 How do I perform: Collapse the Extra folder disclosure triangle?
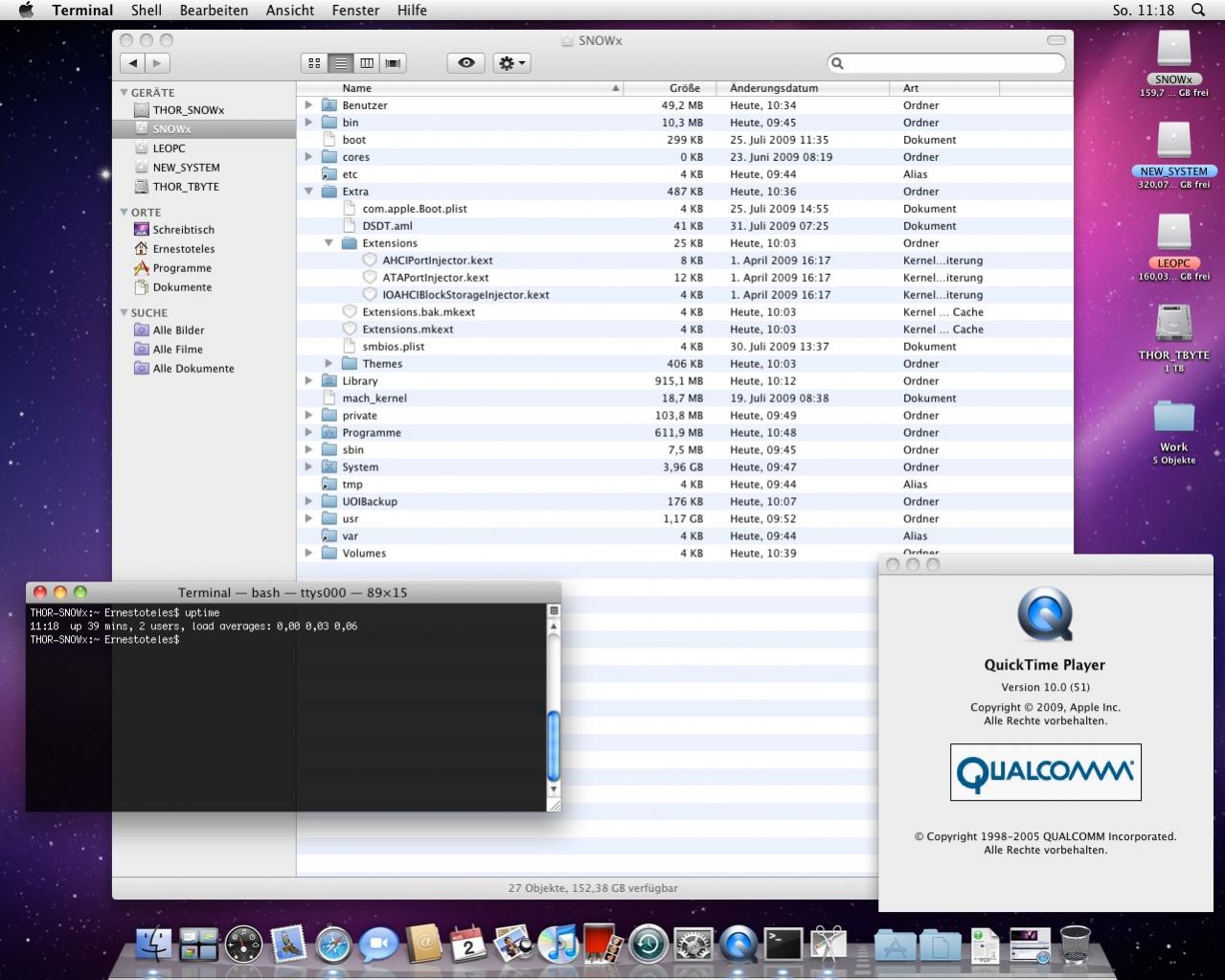coord(308,192)
